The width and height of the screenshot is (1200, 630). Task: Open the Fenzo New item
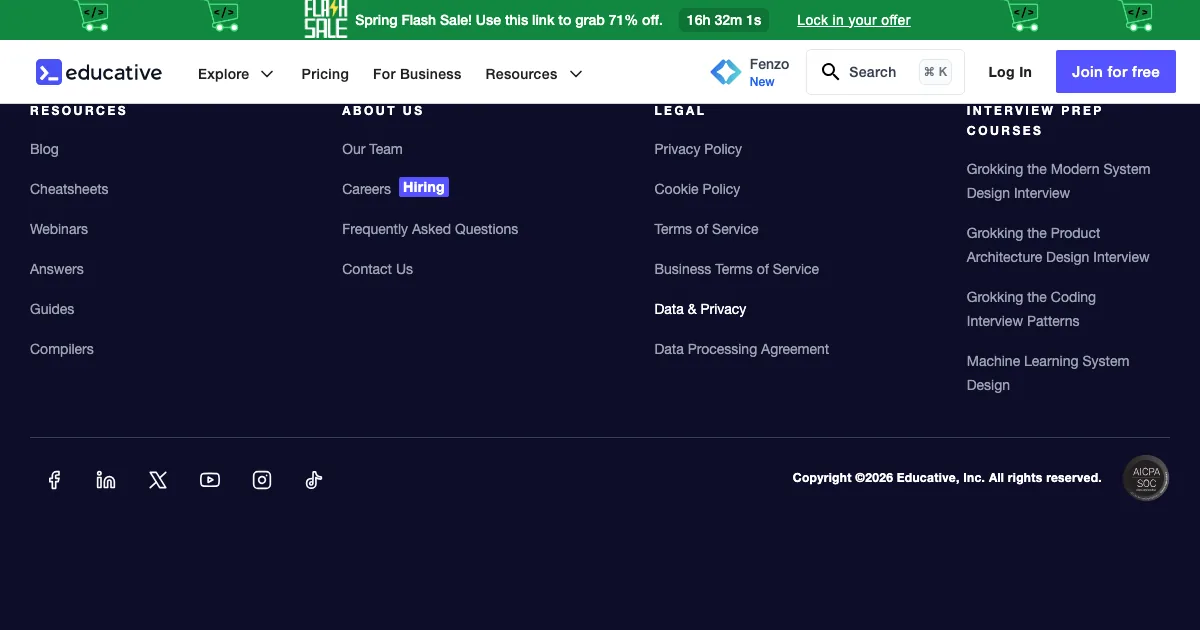[750, 72]
